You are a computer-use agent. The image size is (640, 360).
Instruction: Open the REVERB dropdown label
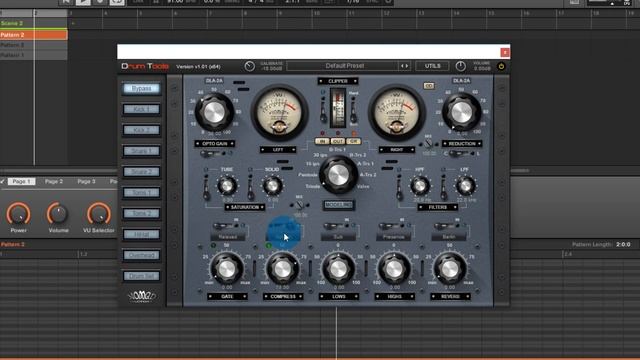(x=450, y=297)
